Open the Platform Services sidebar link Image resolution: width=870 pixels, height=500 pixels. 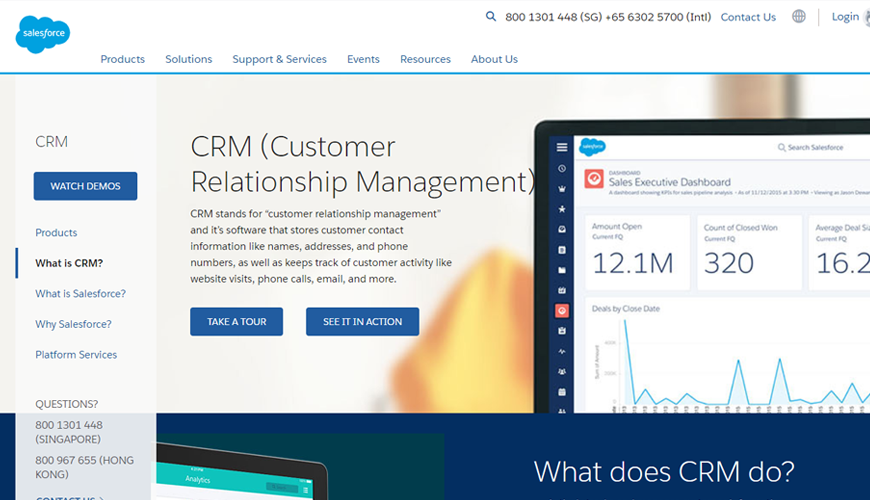[x=76, y=355]
